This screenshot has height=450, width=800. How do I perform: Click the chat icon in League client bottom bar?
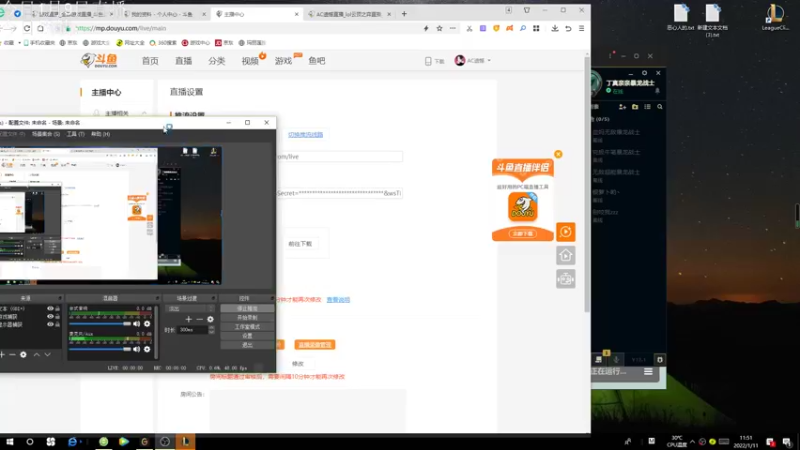point(598,360)
